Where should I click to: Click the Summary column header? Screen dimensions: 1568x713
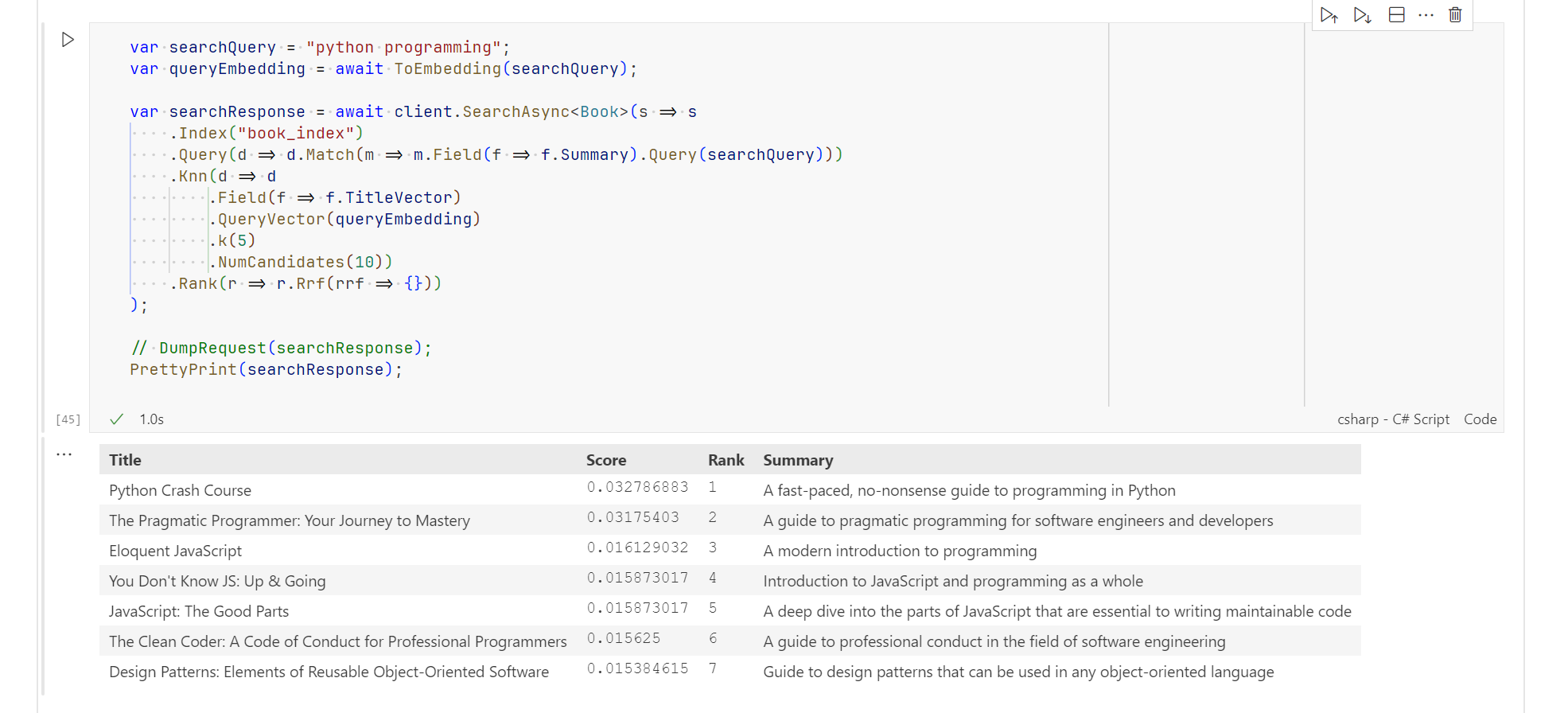[x=798, y=460]
